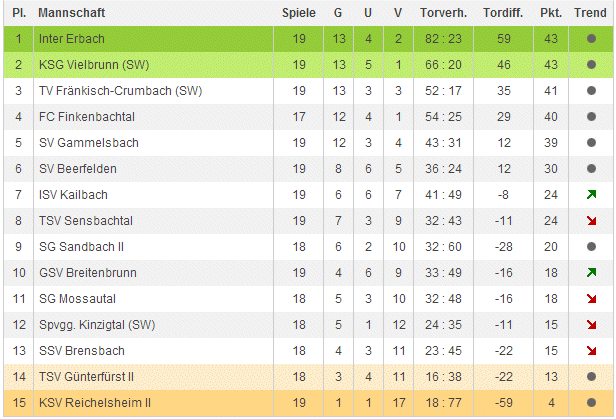Click the Trend column header
Viewport: 616px width, 419px height.
[x=591, y=13]
